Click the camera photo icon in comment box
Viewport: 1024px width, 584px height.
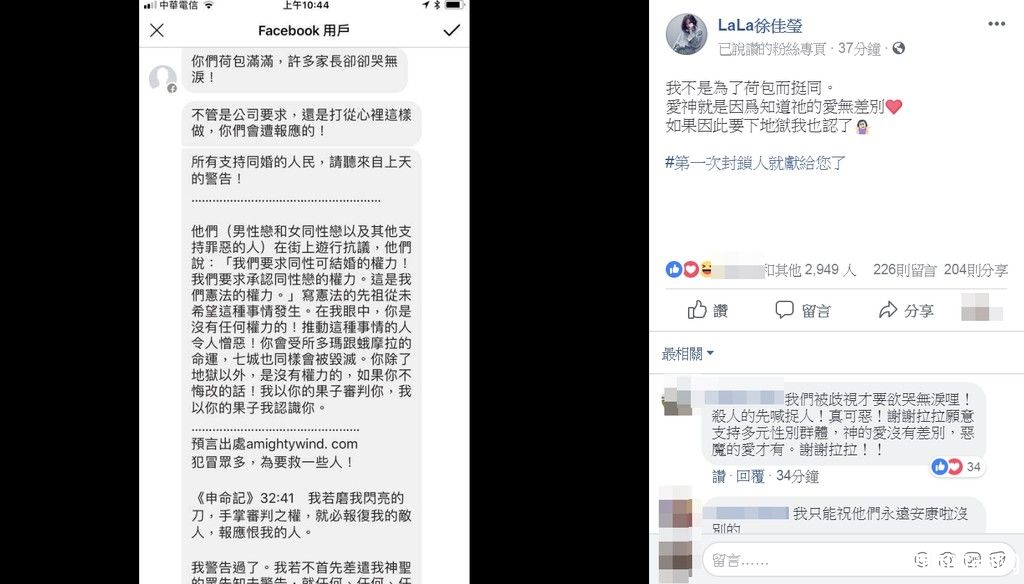tap(947, 559)
